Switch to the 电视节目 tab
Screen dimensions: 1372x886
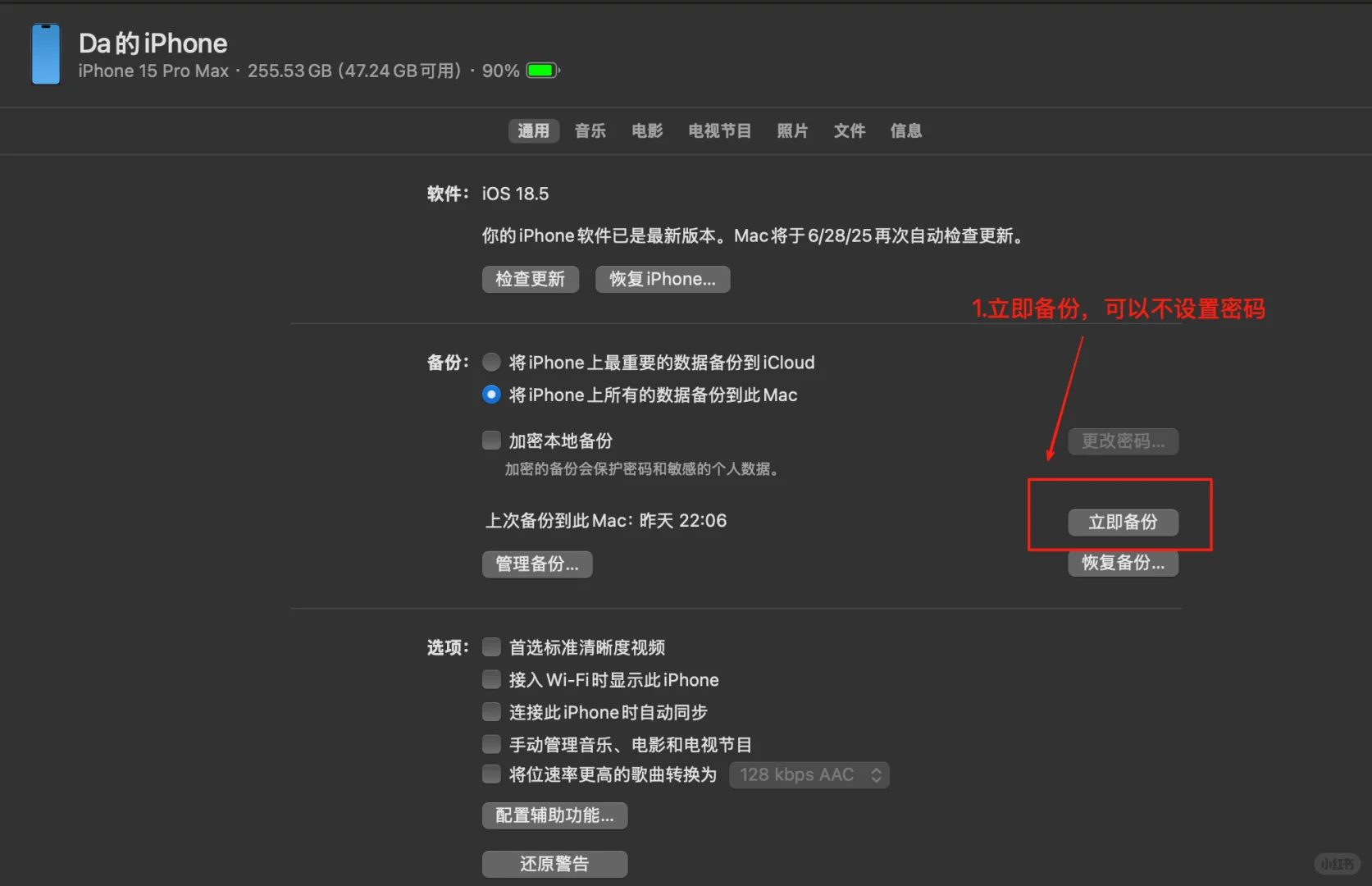[x=719, y=130]
